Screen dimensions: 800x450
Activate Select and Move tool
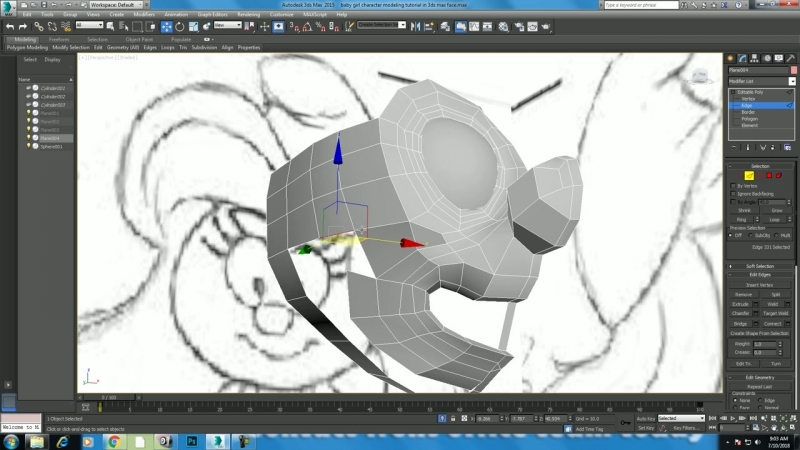coord(166,27)
